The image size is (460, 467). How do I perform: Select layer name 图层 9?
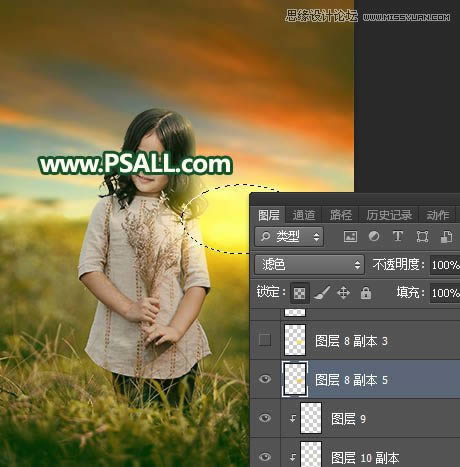pyautogui.click(x=348, y=419)
